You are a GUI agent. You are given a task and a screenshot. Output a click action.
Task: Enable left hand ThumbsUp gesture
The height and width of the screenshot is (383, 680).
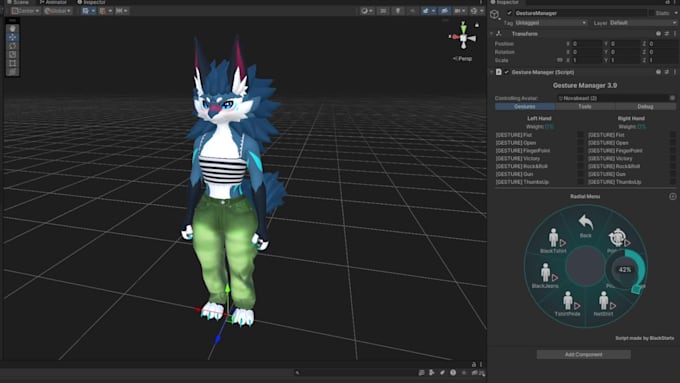[x=580, y=182]
